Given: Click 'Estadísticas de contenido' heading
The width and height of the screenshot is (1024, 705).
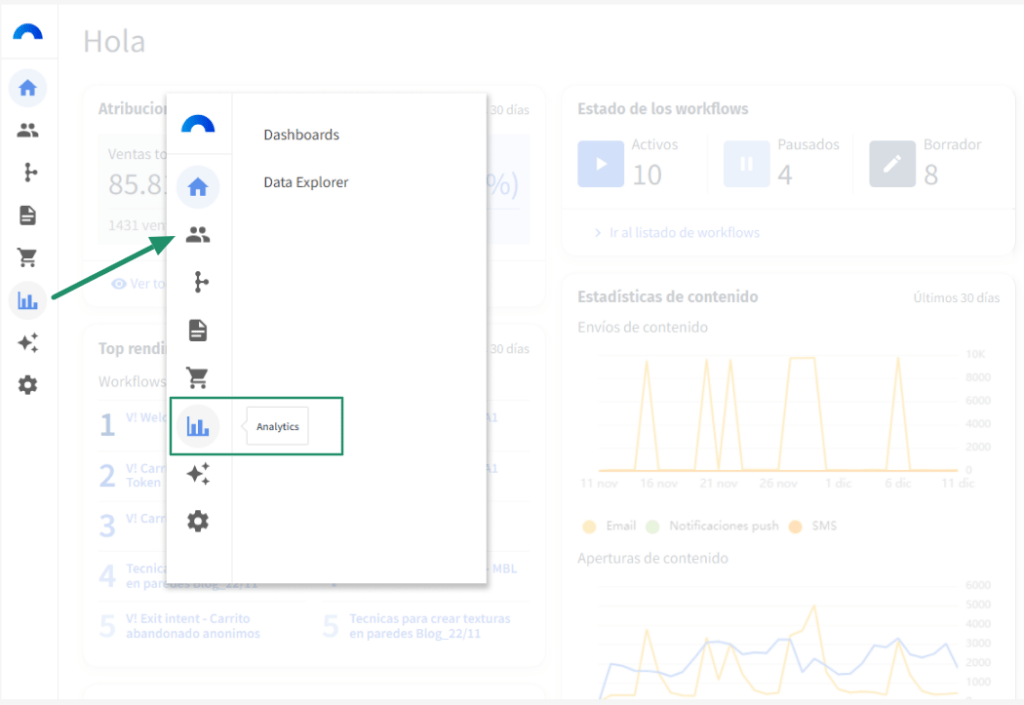Looking at the screenshot, I should pos(667,296).
